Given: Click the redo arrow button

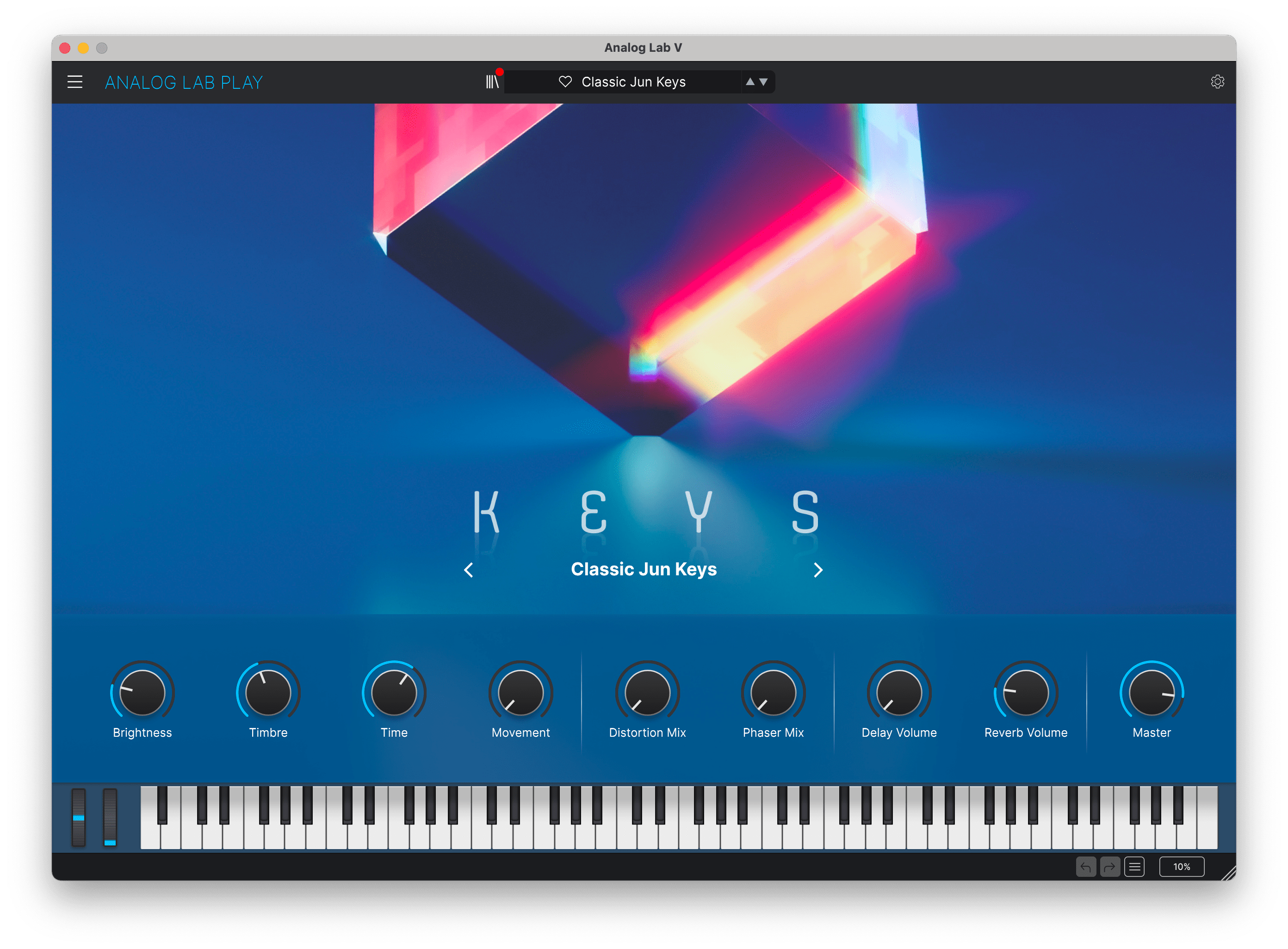Looking at the screenshot, I should click(x=1109, y=867).
